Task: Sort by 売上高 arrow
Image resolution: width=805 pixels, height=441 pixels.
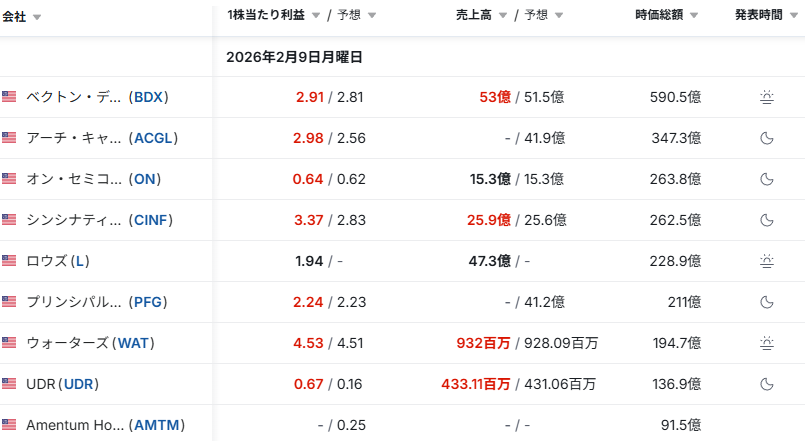Action: (504, 16)
